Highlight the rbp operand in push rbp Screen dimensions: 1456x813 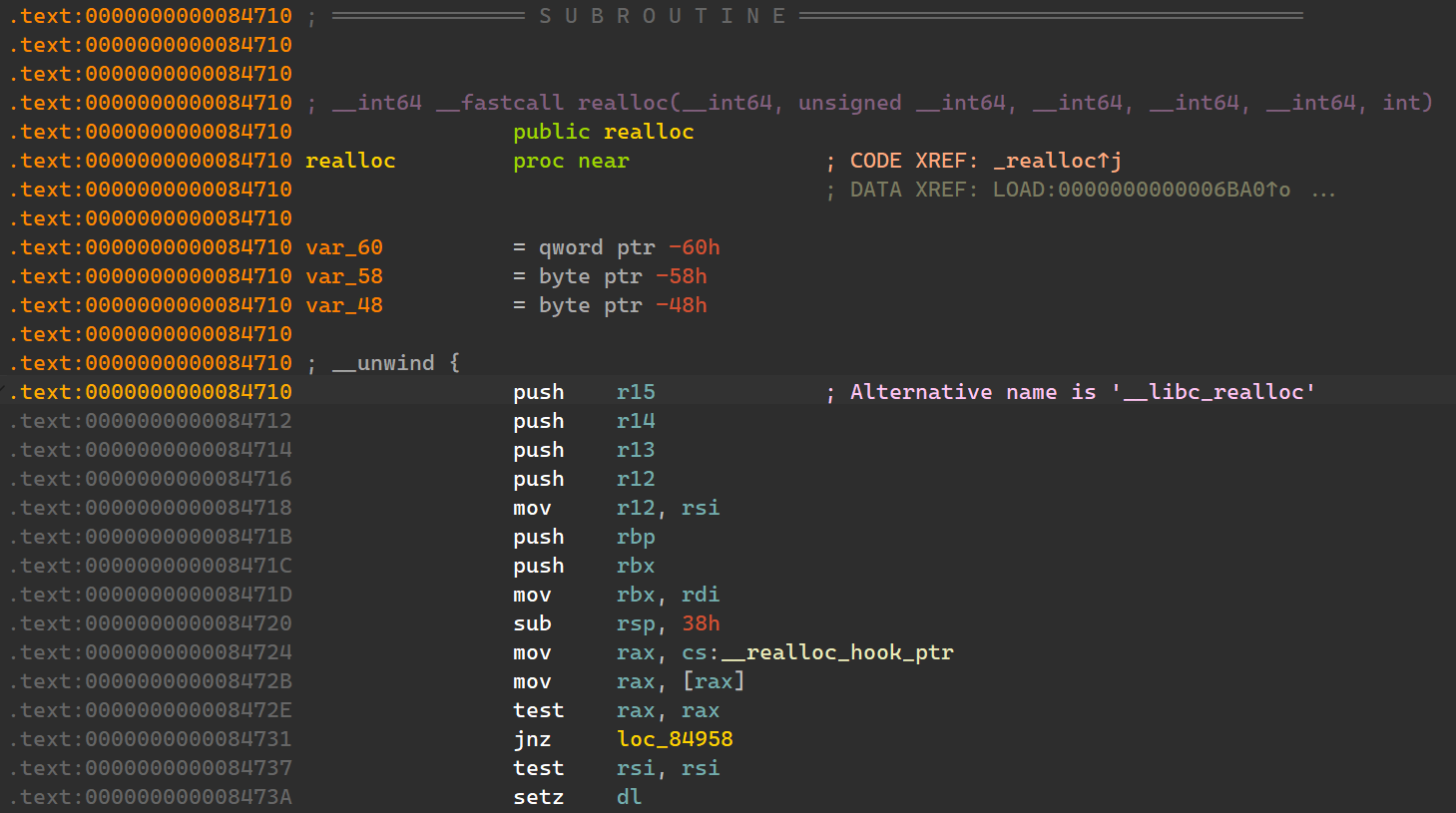[x=636, y=537]
